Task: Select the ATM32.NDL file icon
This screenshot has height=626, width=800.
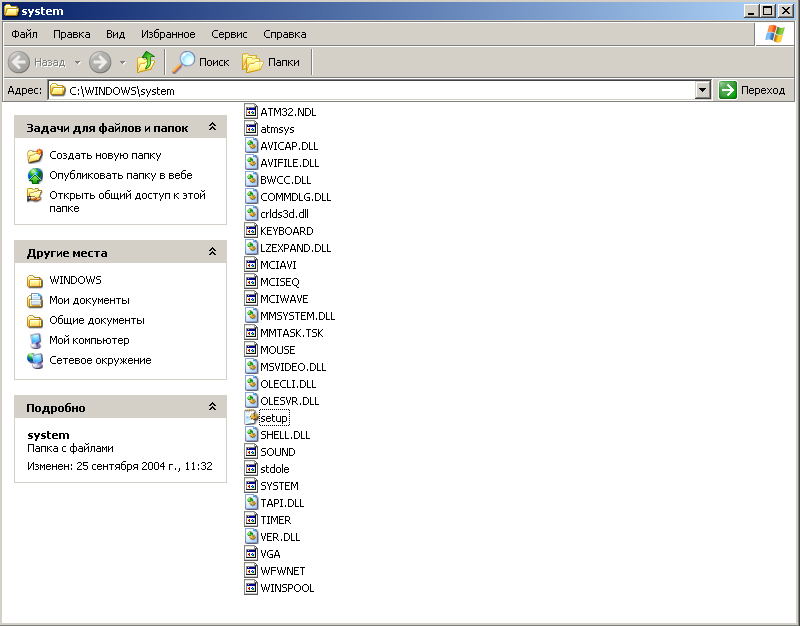Action: [251, 112]
